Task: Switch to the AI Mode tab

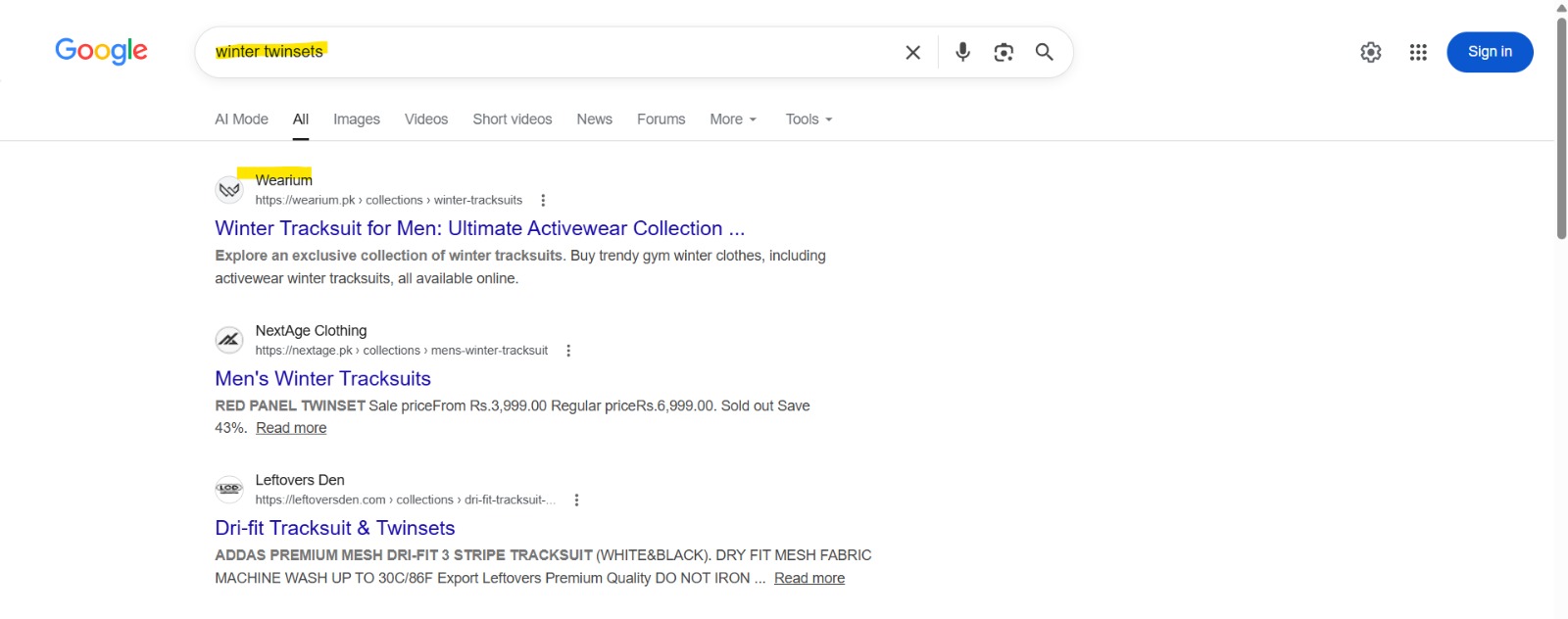Action: click(241, 119)
